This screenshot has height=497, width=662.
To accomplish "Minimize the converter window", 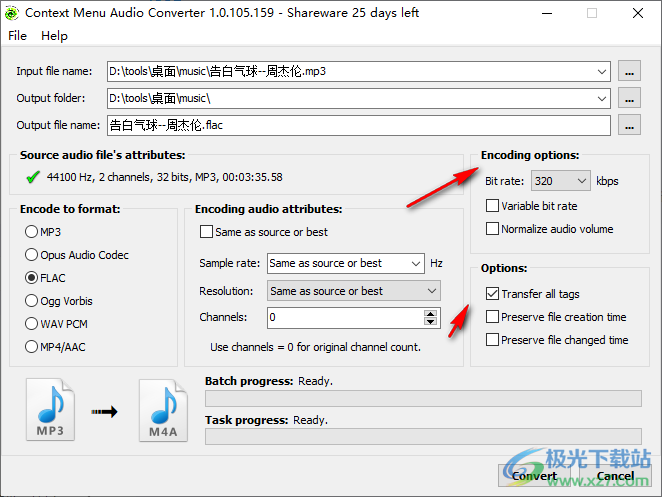I will pyautogui.click(x=547, y=14).
